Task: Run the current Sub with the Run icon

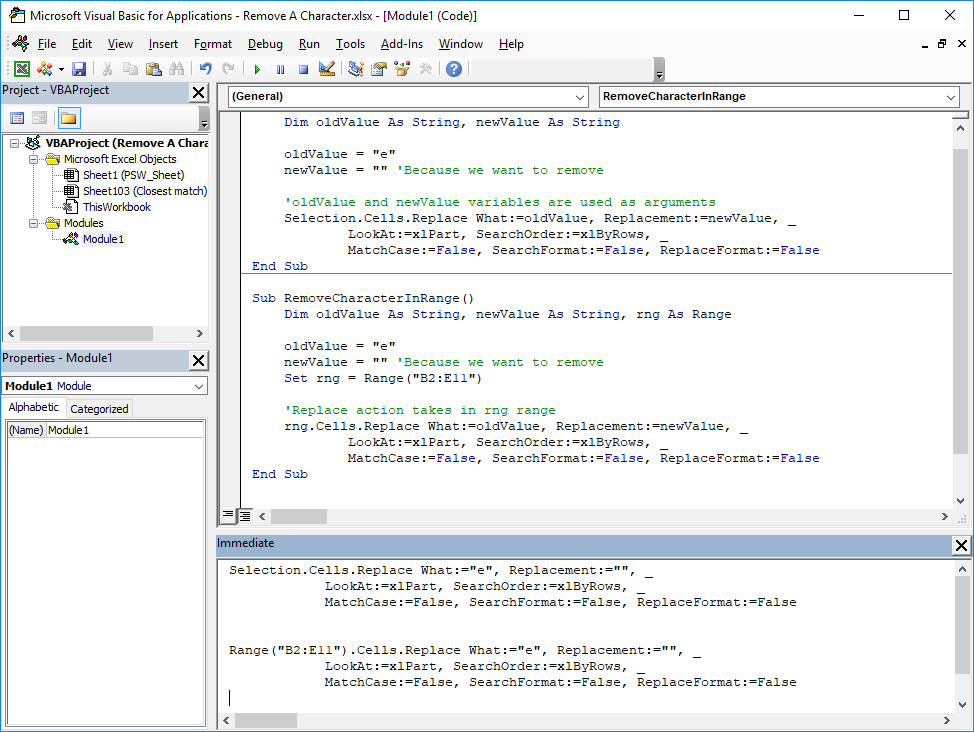Action: (x=256, y=68)
